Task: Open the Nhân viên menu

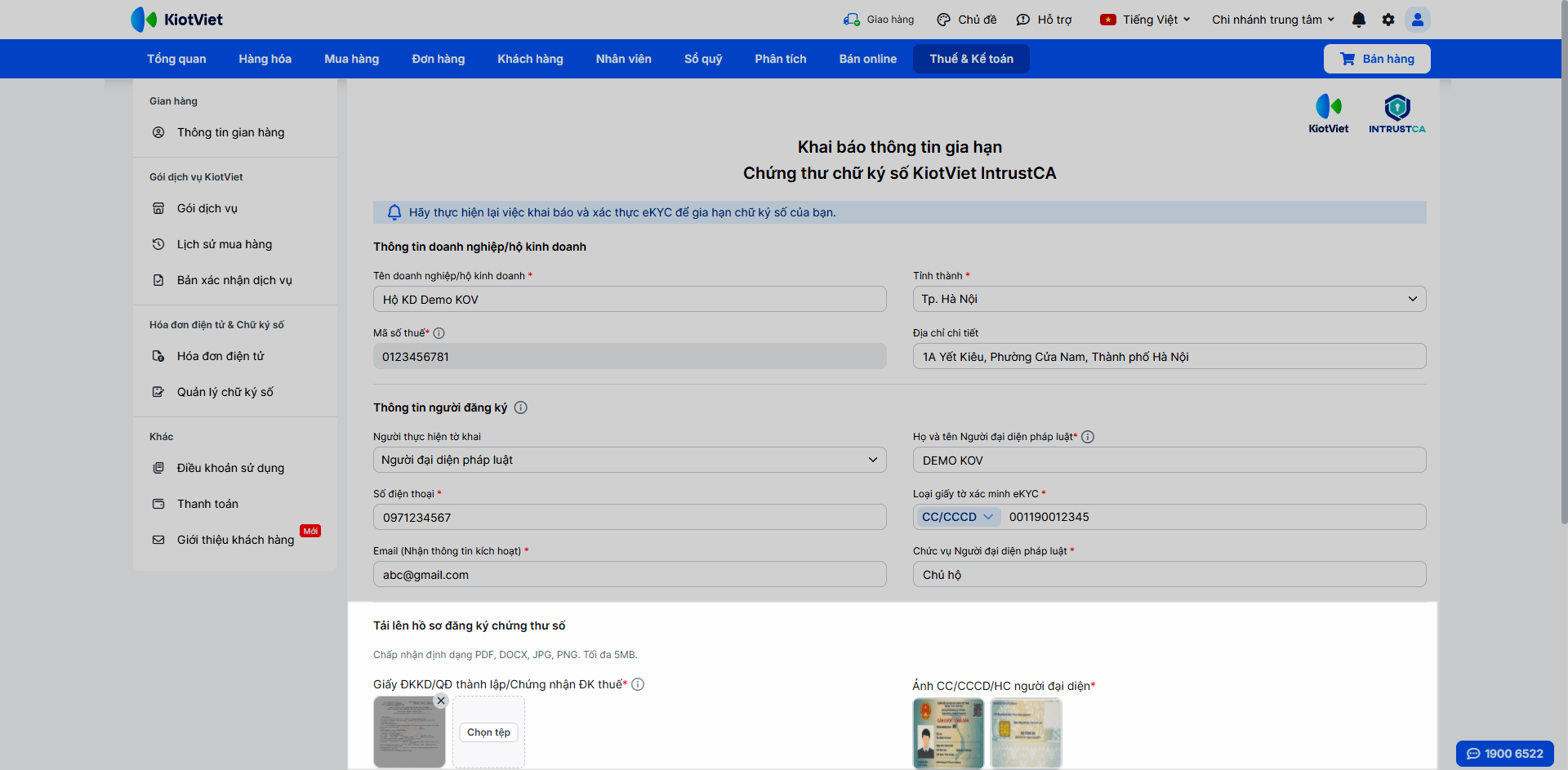Action: [624, 59]
